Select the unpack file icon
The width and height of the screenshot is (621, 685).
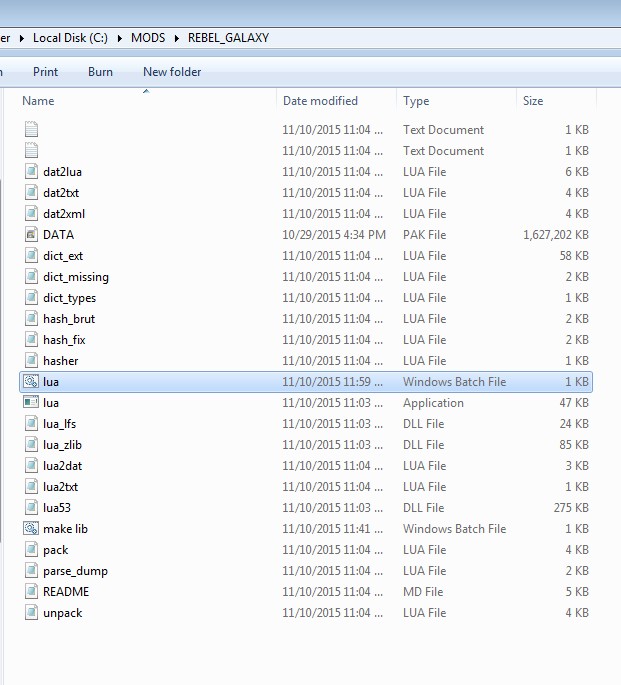tap(31, 612)
